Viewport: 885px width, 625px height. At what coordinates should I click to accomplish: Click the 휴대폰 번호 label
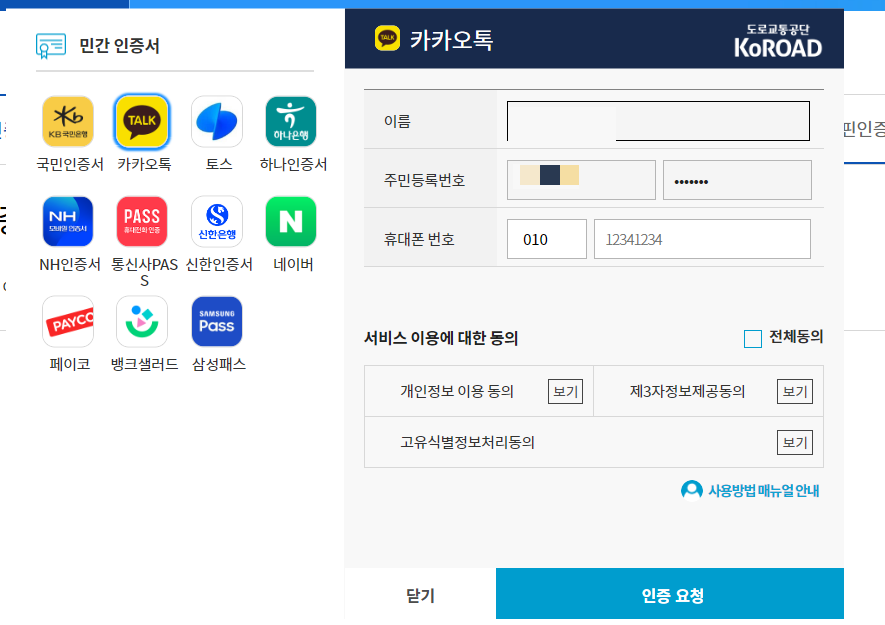419,239
